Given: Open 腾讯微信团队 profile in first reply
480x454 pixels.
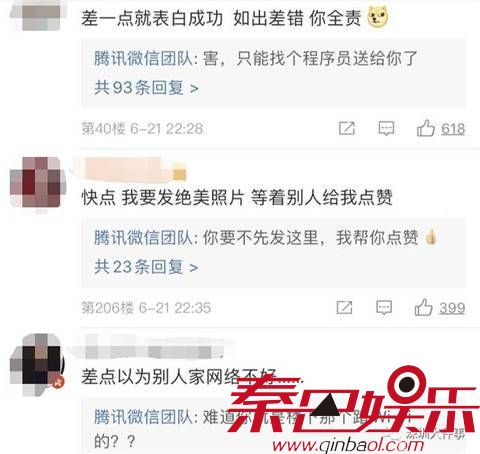Looking at the screenshot, I should coord(143,59).
